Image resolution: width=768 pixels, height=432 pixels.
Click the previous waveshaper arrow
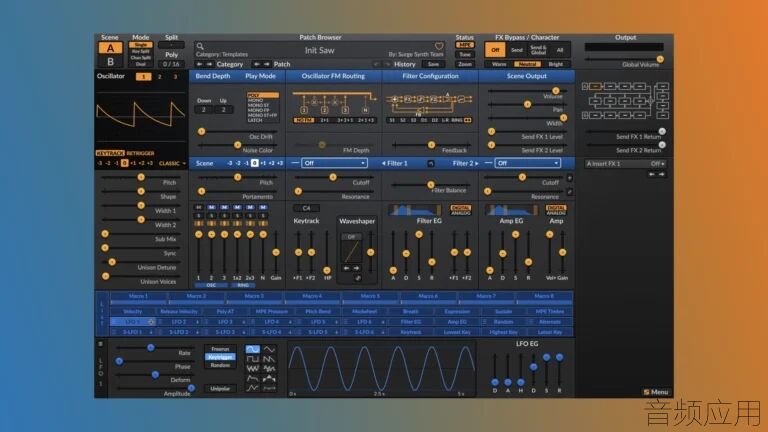(x=346, y=268)
